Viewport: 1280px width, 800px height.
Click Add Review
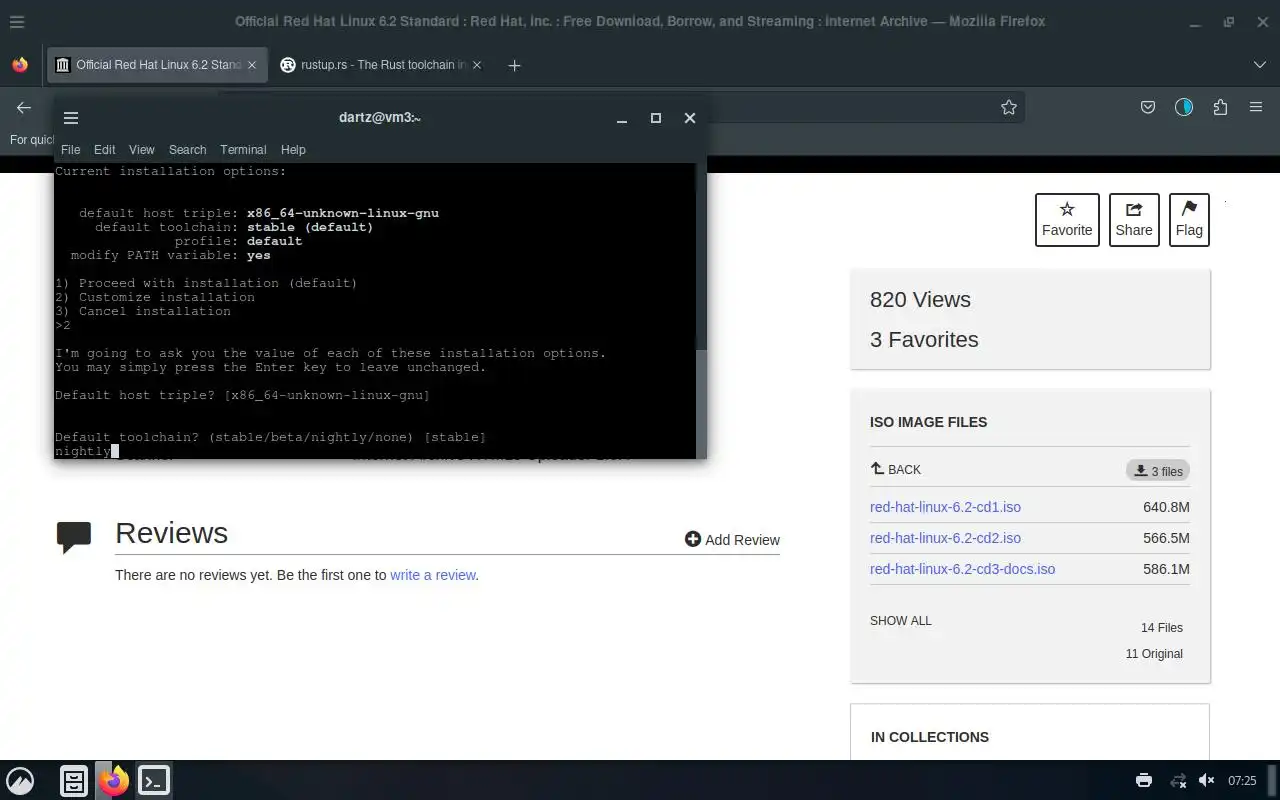[732, 540]
